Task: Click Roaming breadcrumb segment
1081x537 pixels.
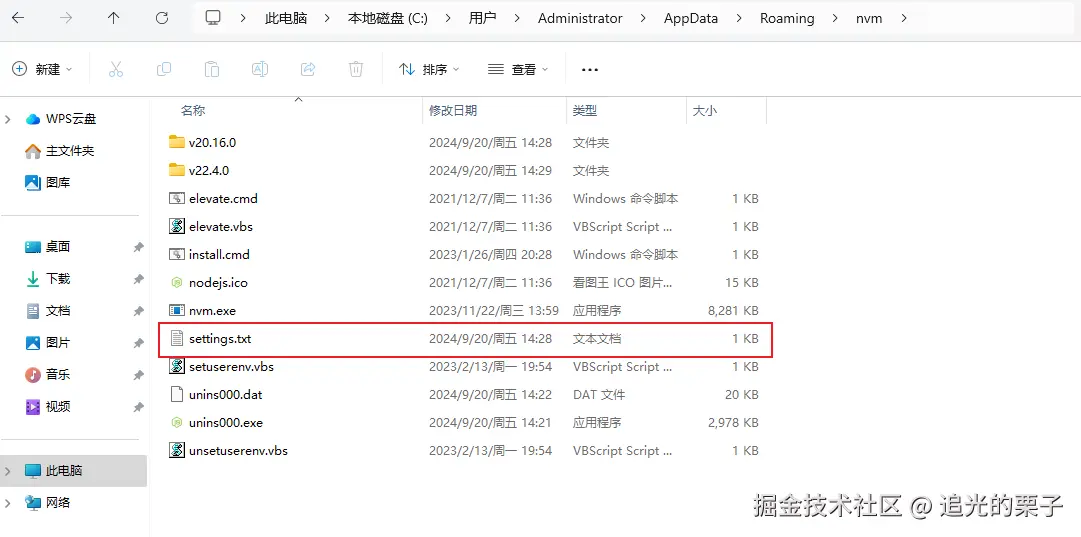Action: [787, 19]
